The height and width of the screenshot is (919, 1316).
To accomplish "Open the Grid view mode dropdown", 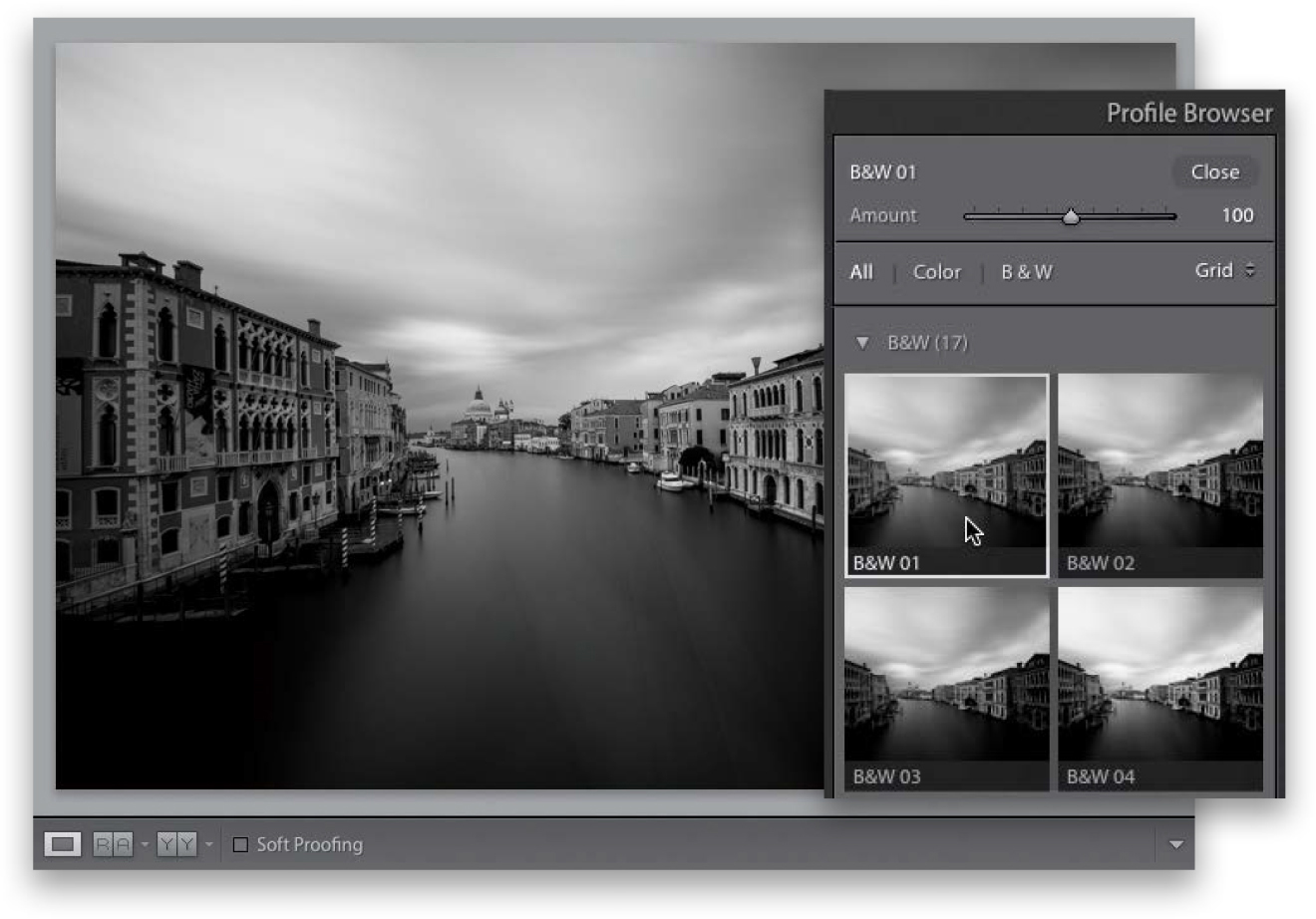I will click(x=1224, y=270).
